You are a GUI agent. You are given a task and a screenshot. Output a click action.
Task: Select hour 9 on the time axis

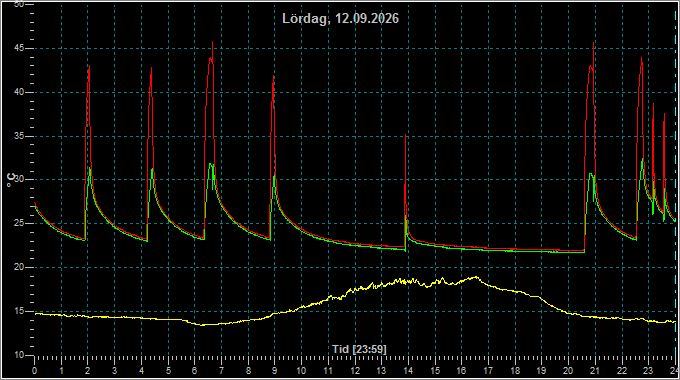pyautogui.click(x=275, y=371)
